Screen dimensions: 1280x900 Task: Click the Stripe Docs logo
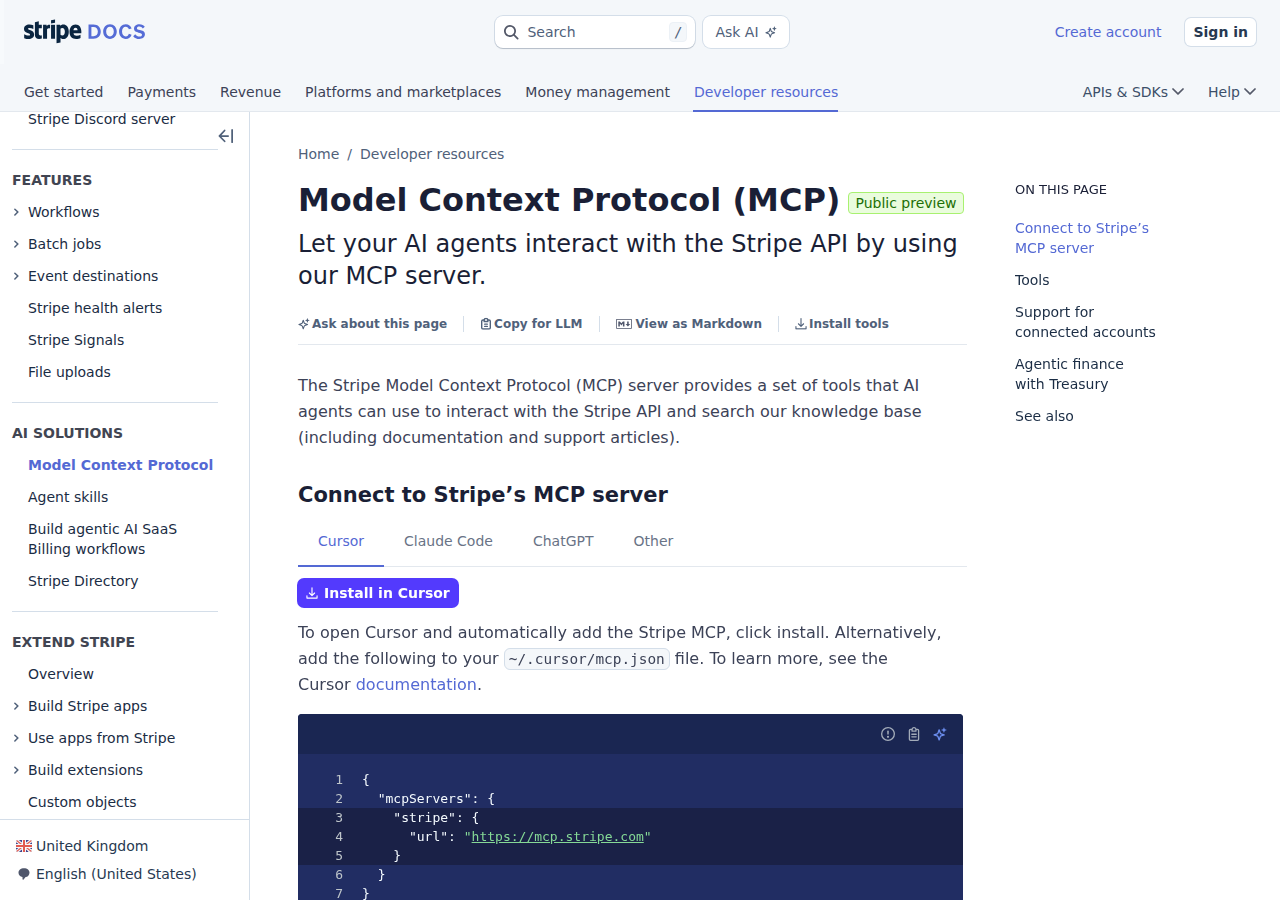[85, 32]
